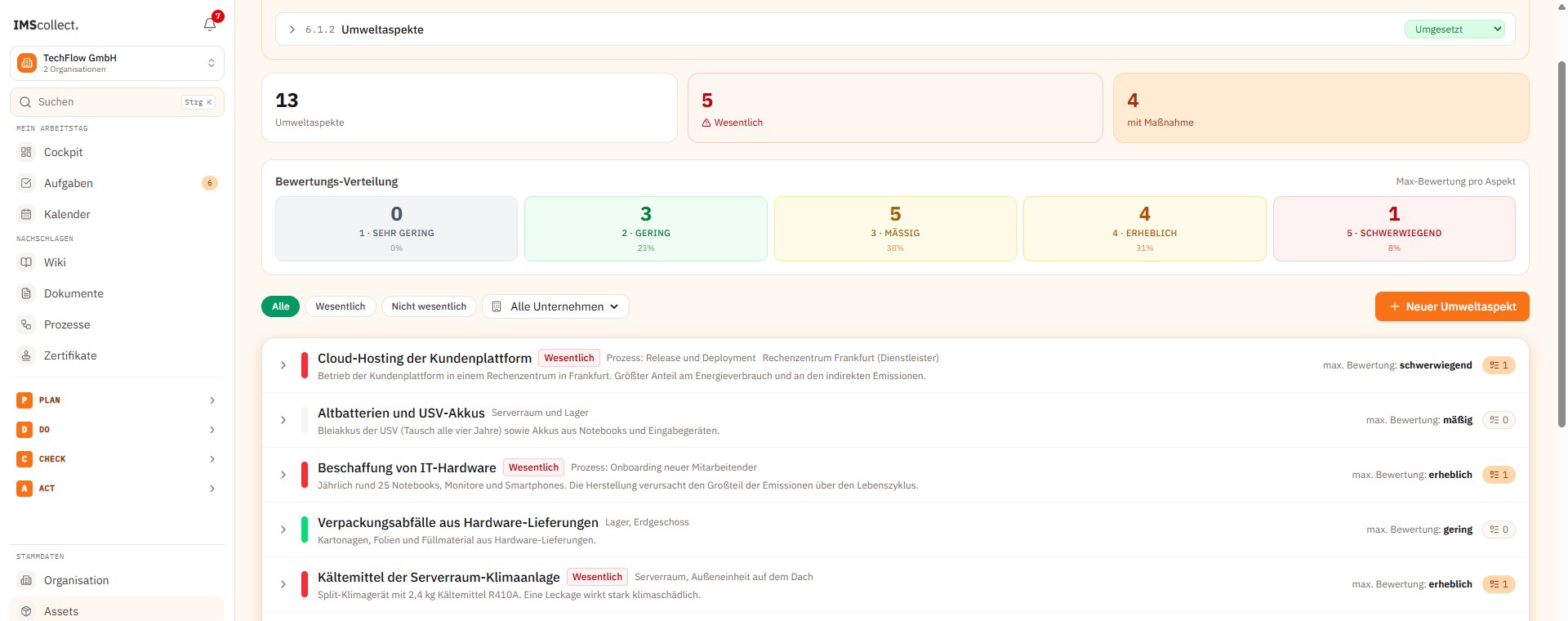Screen dimensions: 1568x621
Task: Open Dokumente in the sidebar
Action: pyautogui.click(x=117, y=293)
